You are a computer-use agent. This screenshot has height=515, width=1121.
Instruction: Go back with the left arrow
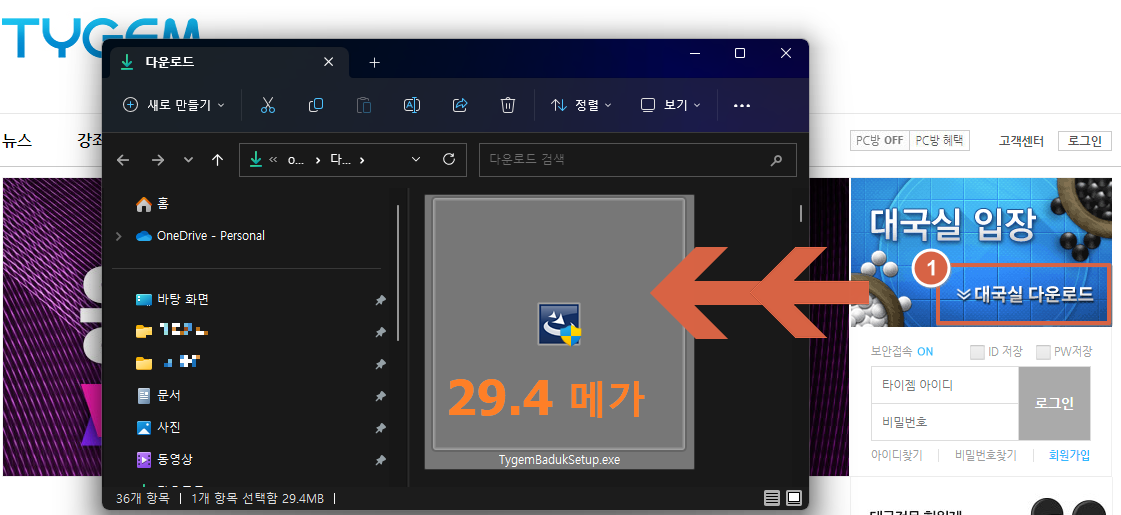click(123, 160)
